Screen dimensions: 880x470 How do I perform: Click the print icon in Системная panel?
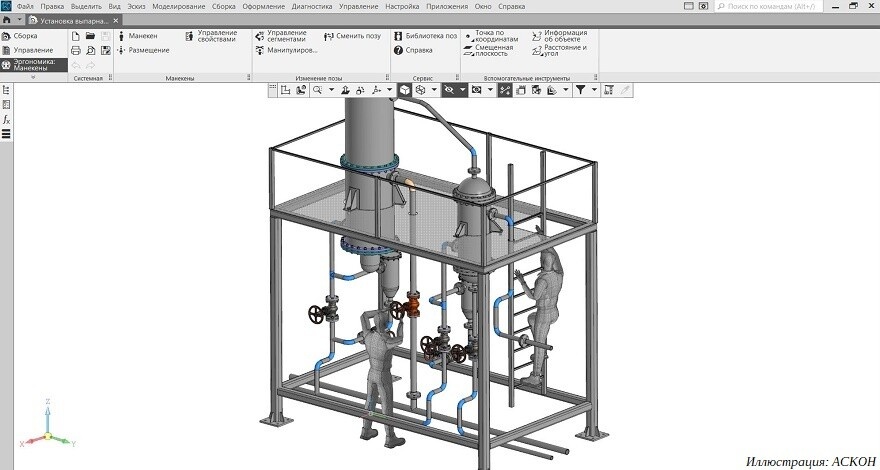(76, 51)
